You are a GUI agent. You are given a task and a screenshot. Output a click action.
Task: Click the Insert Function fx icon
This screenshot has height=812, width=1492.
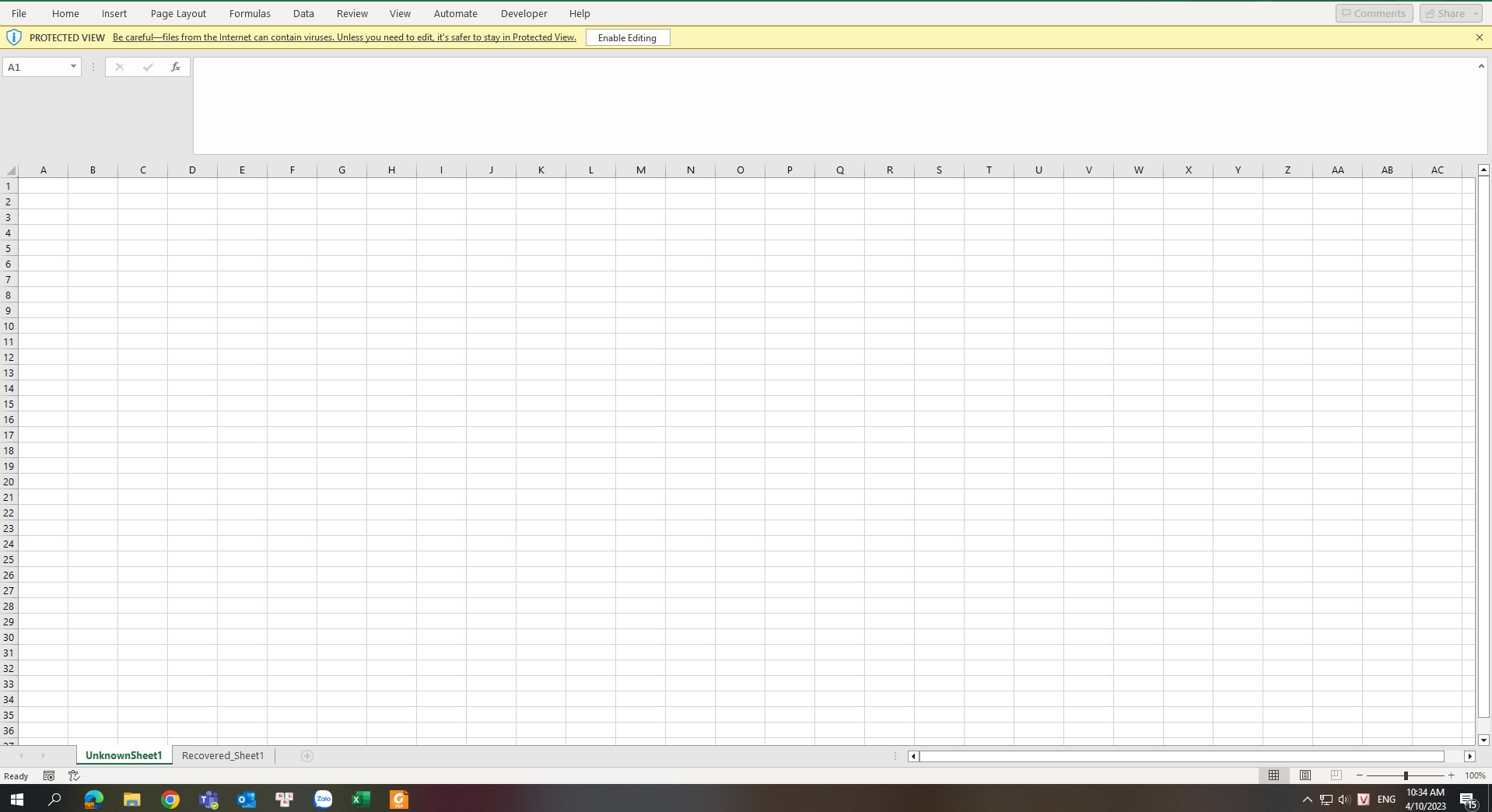(x=176, y=67)
